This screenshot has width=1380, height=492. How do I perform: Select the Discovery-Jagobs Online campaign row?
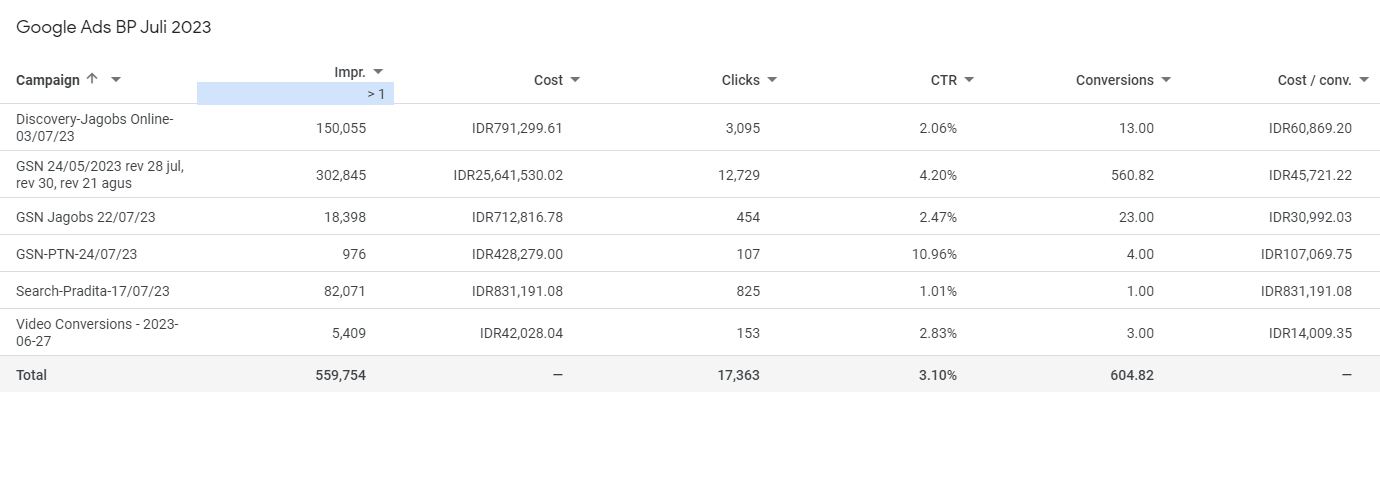(x=95, y=127)
